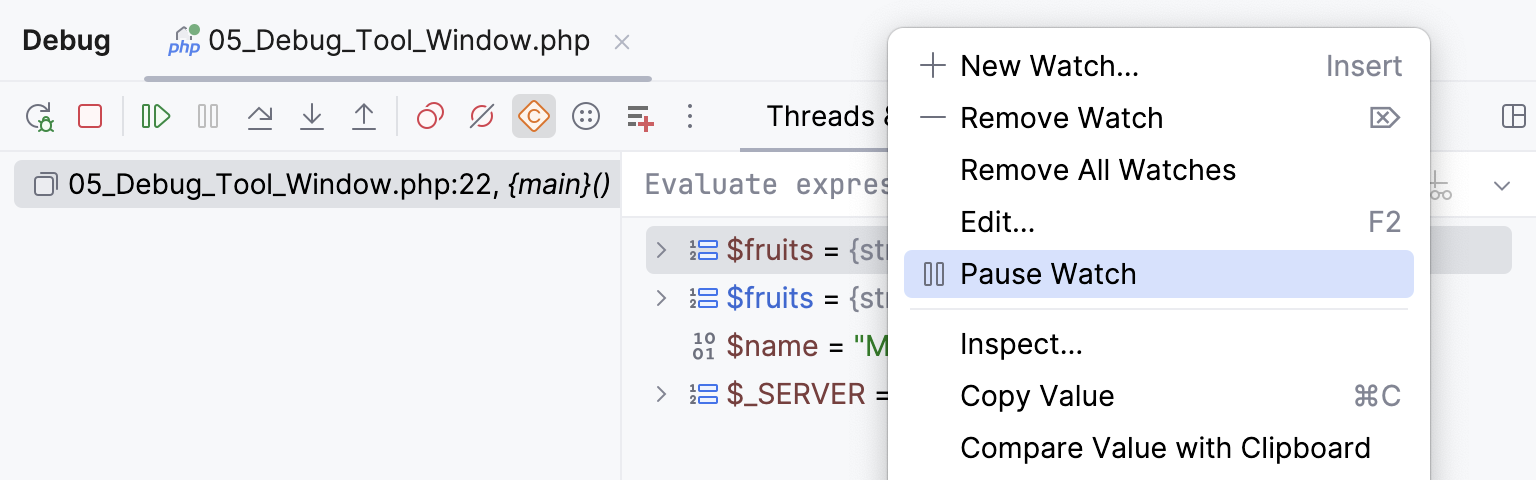1536x480 pixels.
Task: Click the list icon with red plus
Action: point(640,117)
